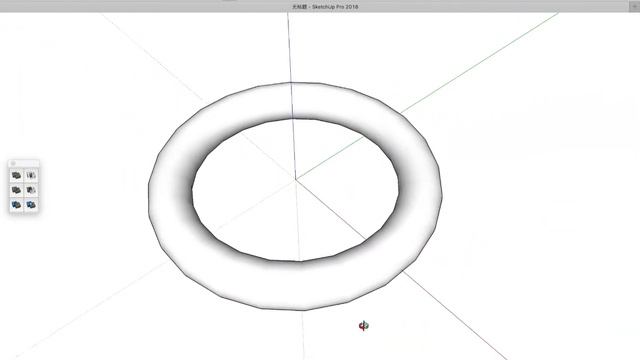Select the Outer Shell solid tool
640x360 pixels.
tap(16, 176)
